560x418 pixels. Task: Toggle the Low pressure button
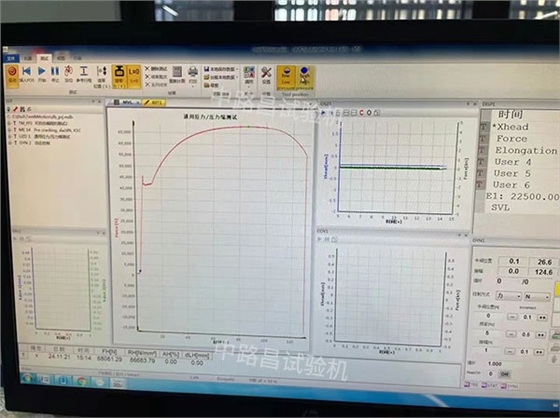pos(286,76)
